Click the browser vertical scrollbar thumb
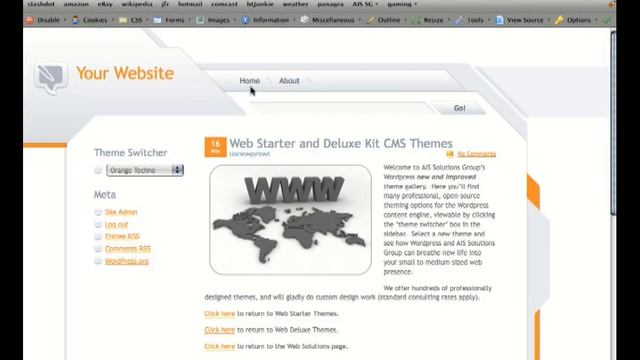 (x=613, y=122)
